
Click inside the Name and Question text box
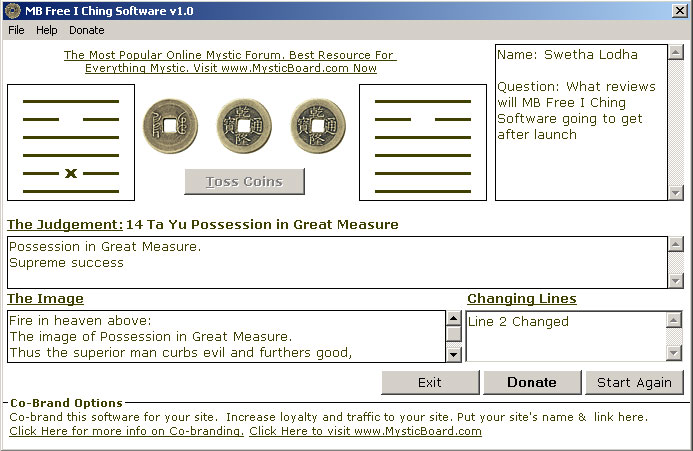(581, 122)
